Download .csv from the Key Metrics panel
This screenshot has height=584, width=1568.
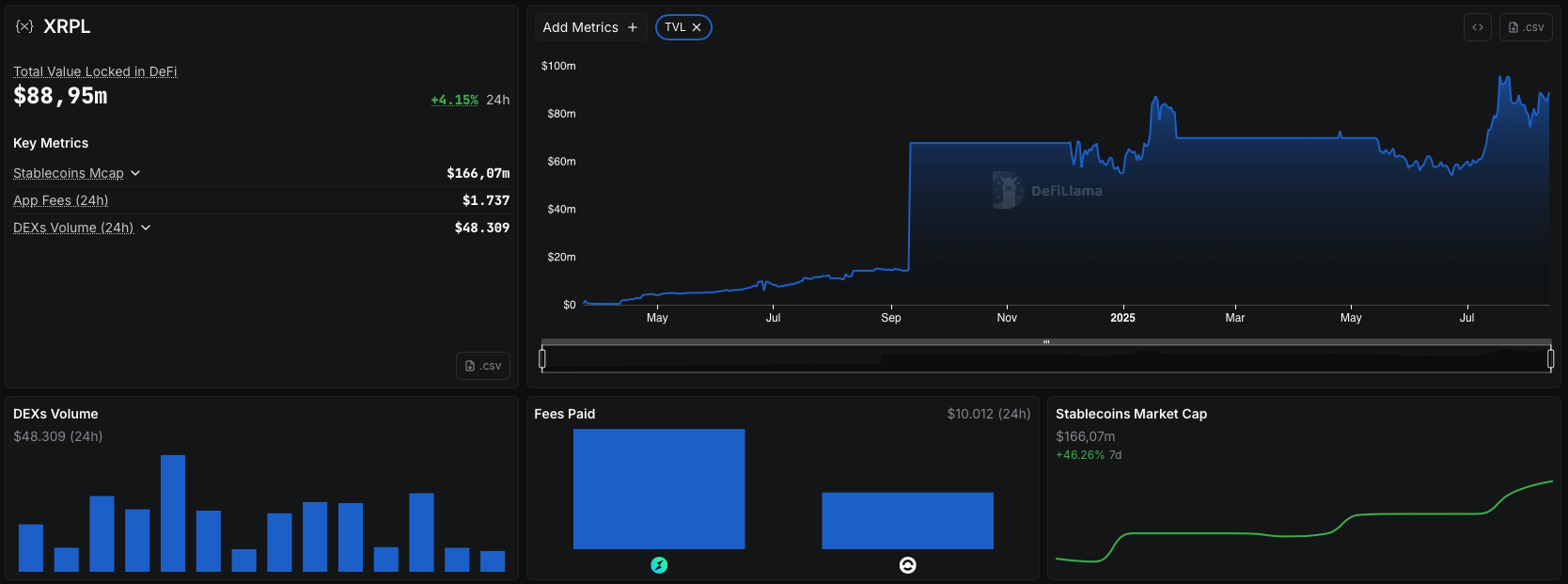[483, 366]
